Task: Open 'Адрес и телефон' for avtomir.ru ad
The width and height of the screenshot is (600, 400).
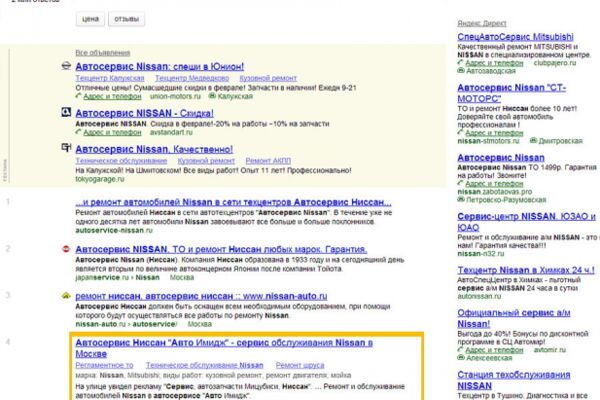Action: click(x=494, y=350)
